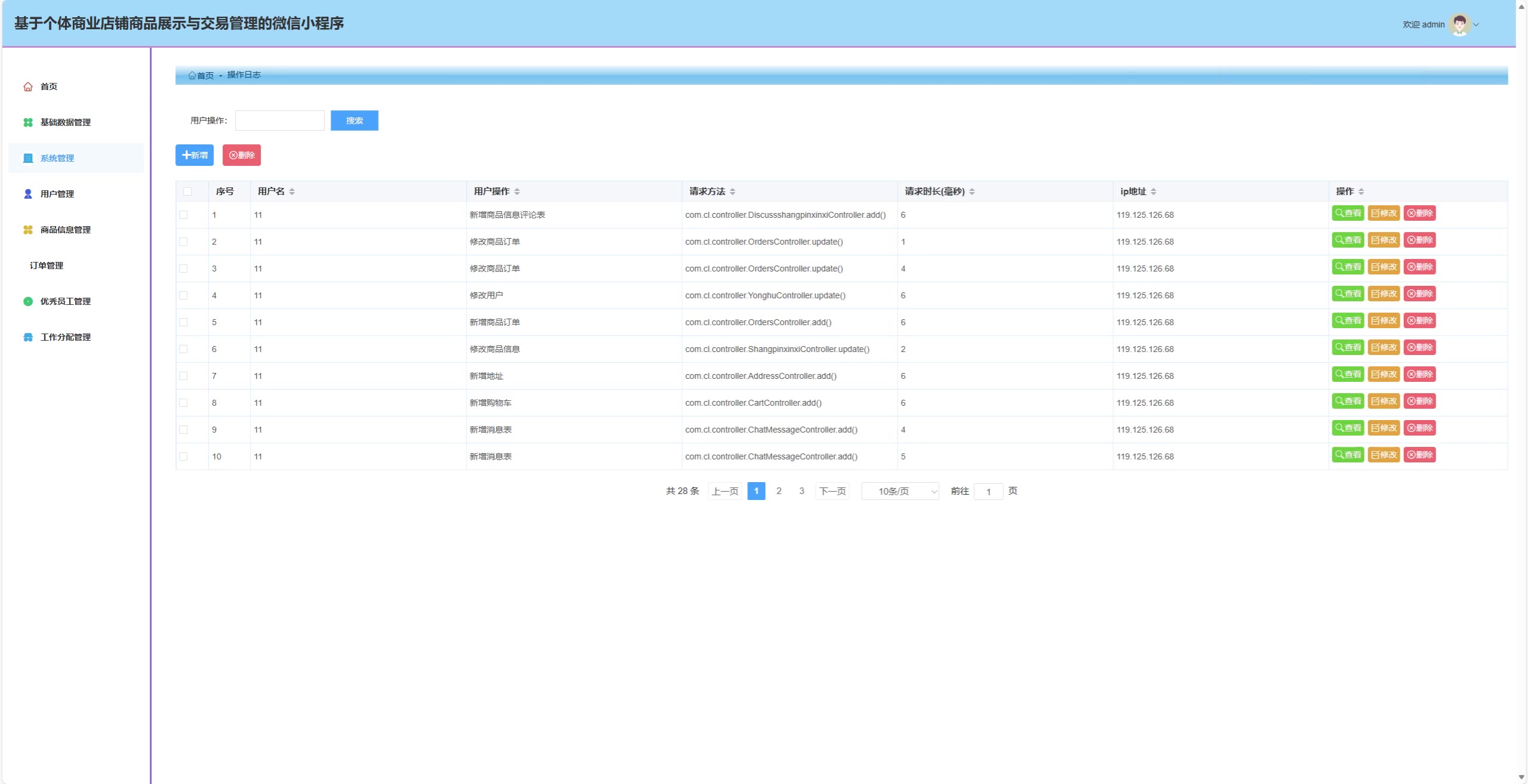This screenshot has height=784, width=1528.
Task: Sort by 用户名 column arrows
Action: (292, 192)
